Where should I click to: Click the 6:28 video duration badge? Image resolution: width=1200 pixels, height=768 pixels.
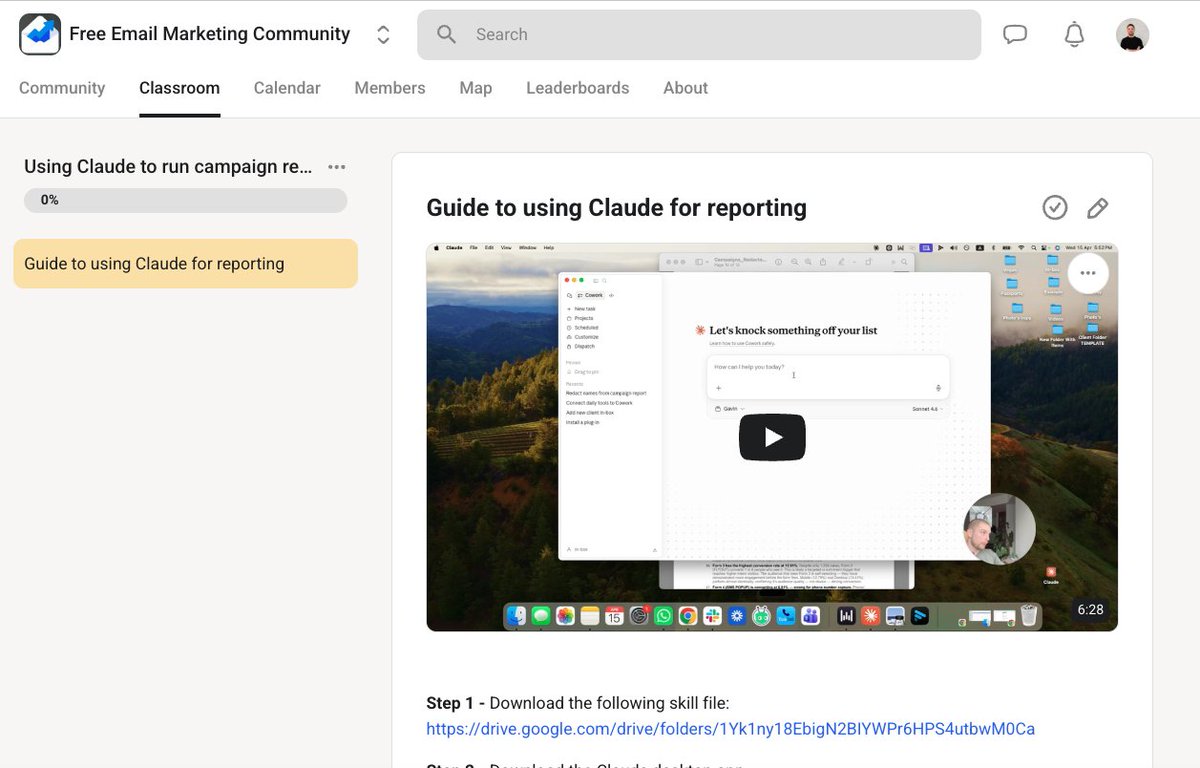(x=1090, y=609)
